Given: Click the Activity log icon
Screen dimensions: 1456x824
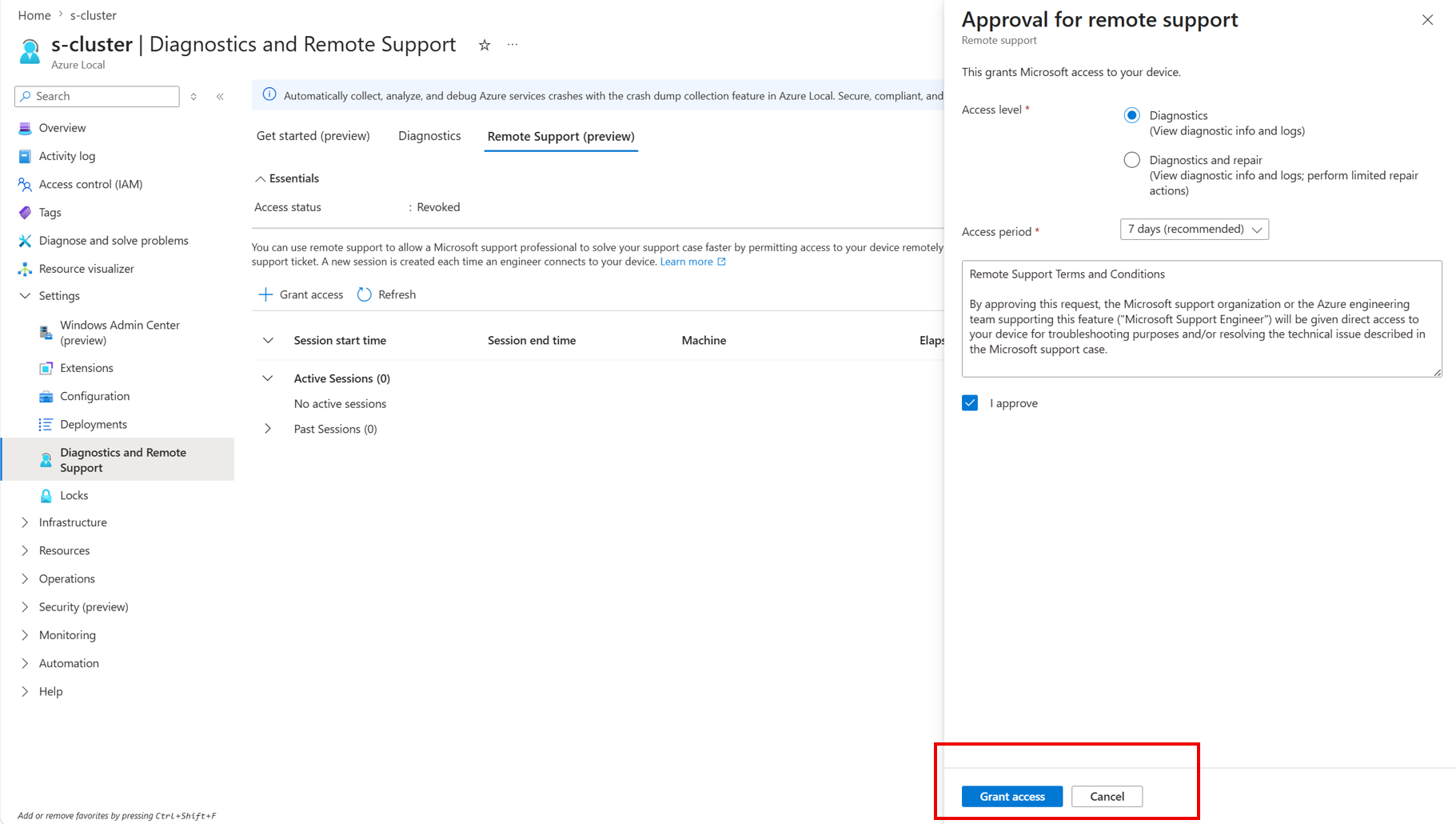Looking at the screenshot, I should pyautogui.click(x=25, y=156).
